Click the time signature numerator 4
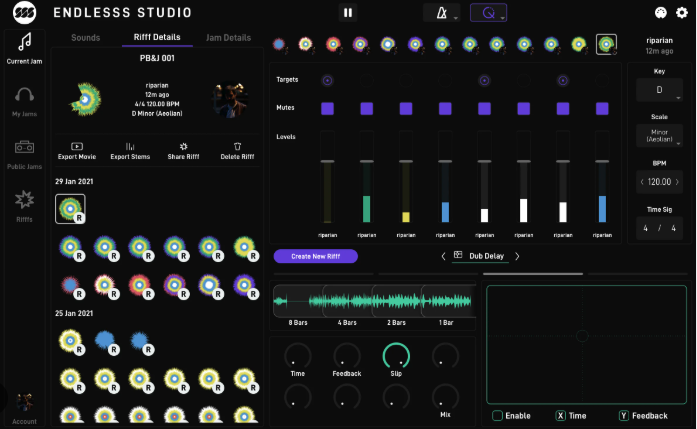 click(645, 228)
